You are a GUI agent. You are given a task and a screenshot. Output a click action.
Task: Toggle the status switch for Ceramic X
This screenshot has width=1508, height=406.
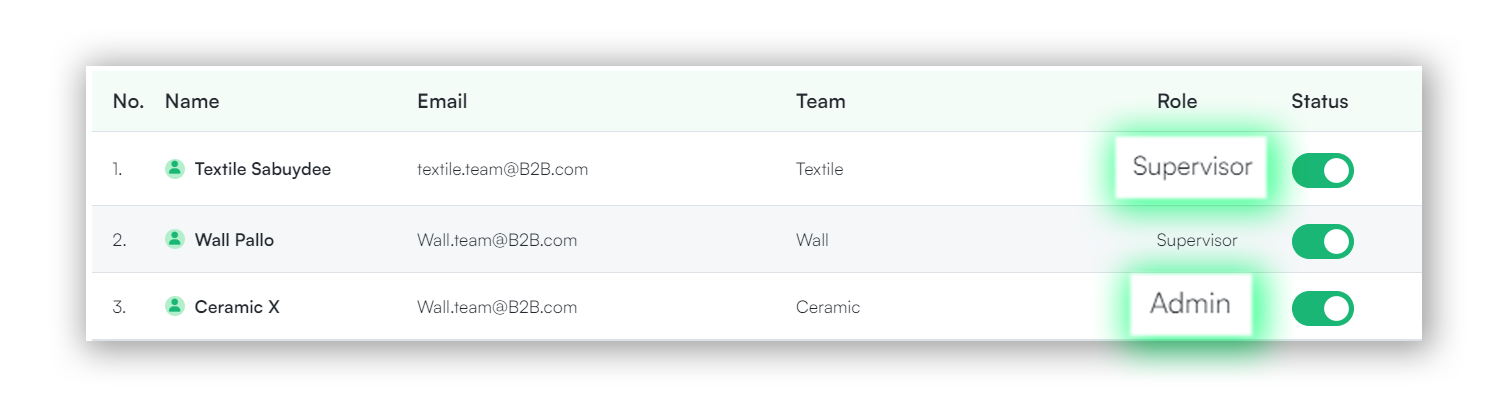pyautogui.click(x=1322, y=308)
